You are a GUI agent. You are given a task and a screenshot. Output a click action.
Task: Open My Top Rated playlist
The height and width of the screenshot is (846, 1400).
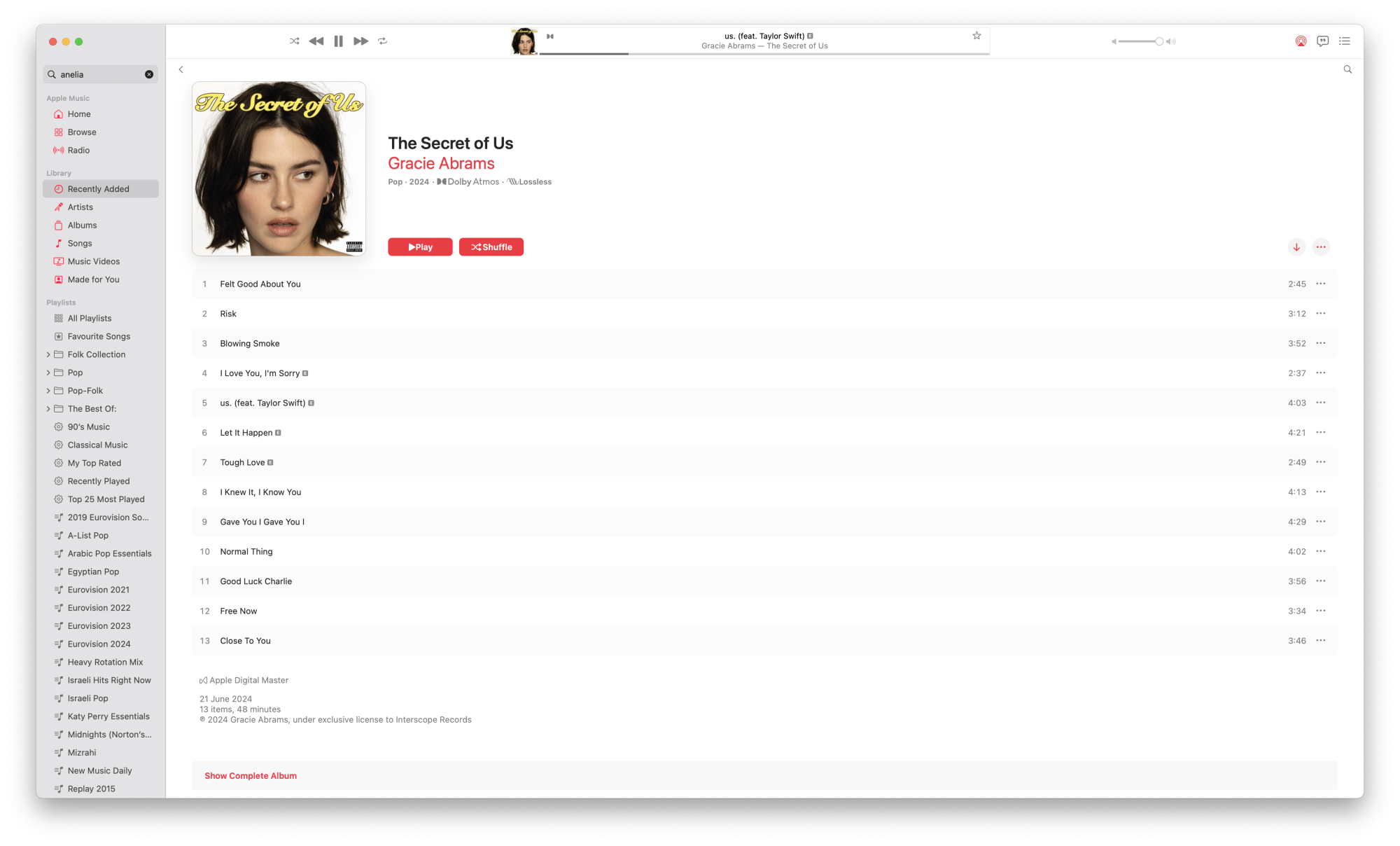tap(101, 464)
